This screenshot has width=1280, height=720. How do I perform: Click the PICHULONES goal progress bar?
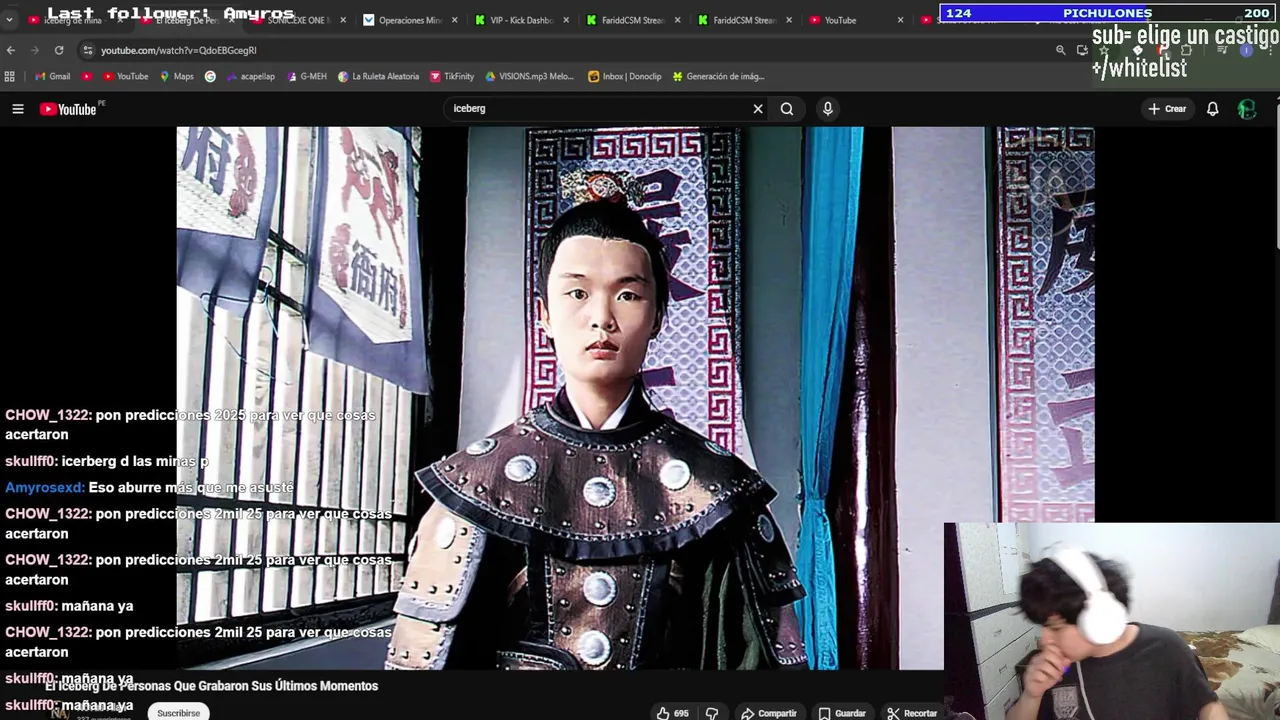(1107, 13)
